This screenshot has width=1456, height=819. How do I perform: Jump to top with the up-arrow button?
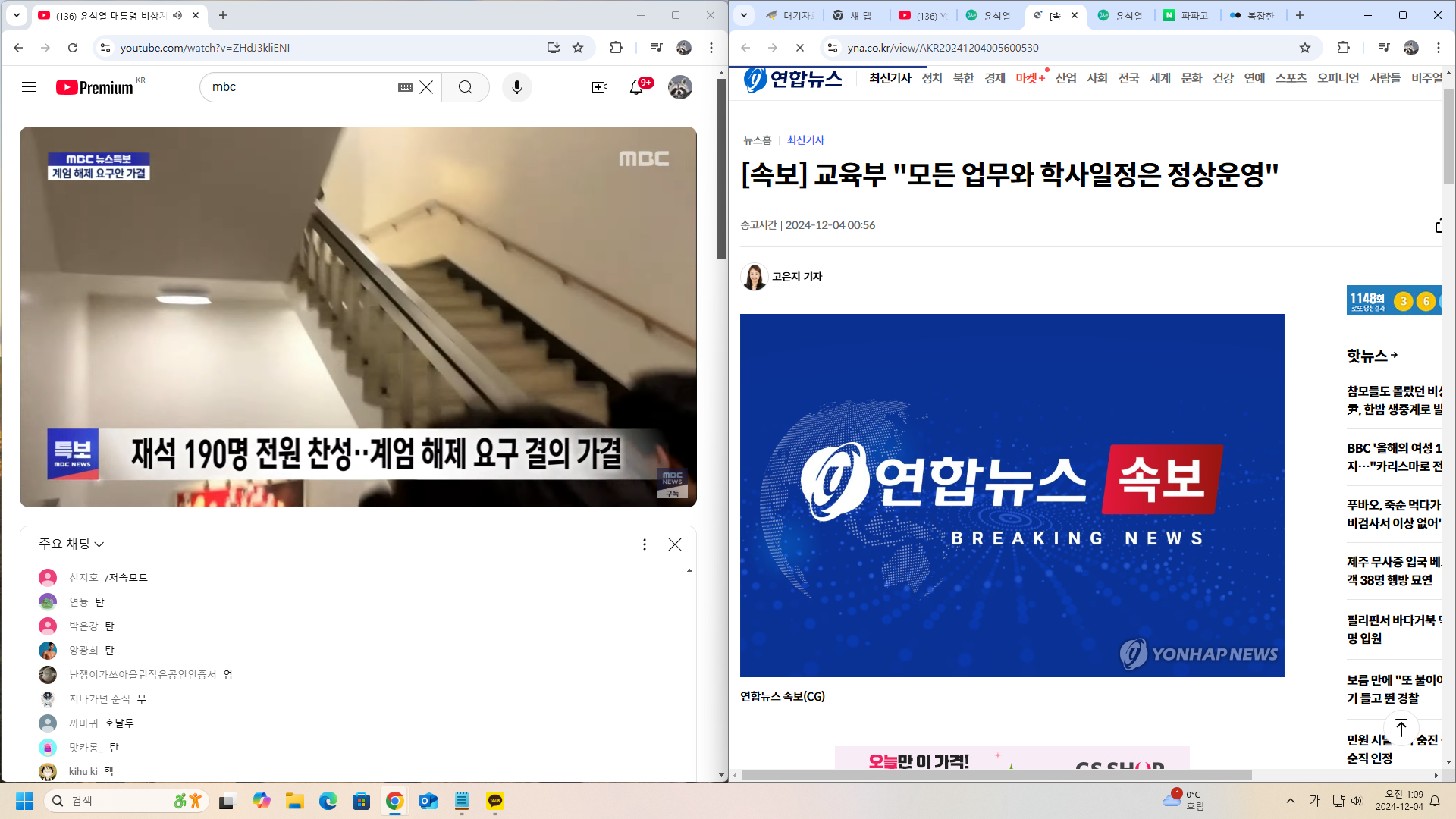pos(1401,730)
